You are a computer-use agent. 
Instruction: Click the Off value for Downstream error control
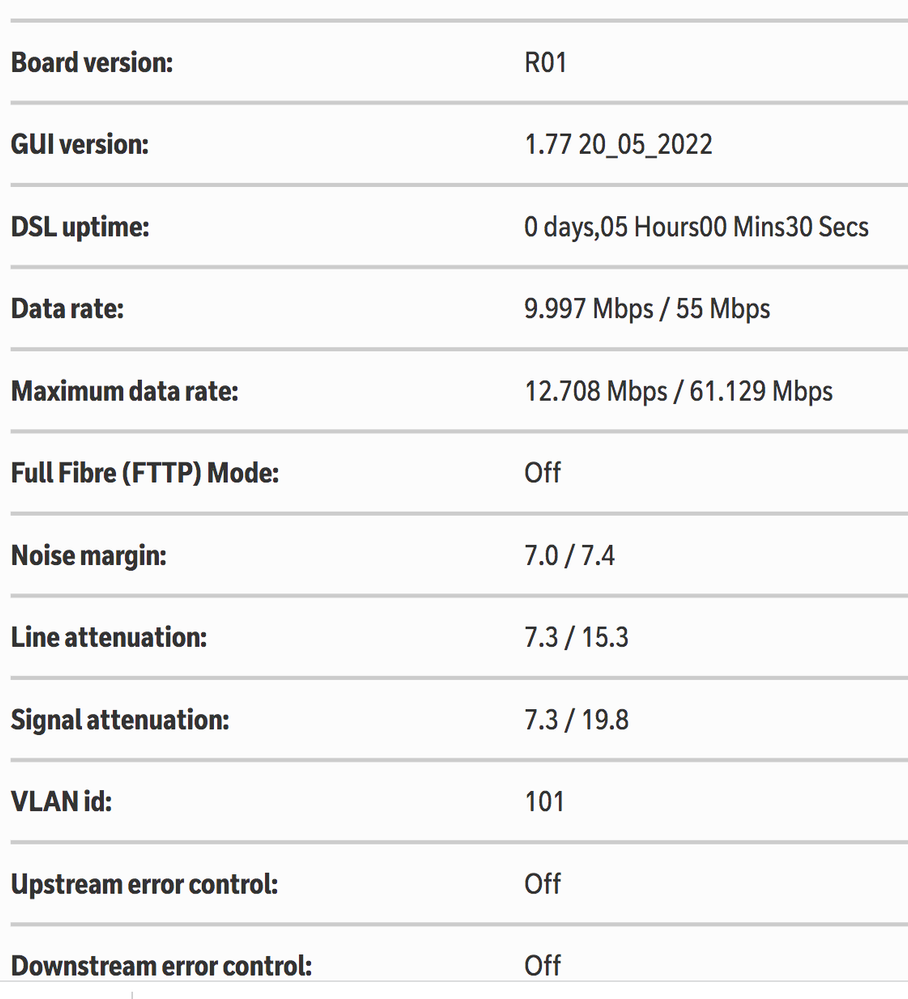[x=542, y=965]
